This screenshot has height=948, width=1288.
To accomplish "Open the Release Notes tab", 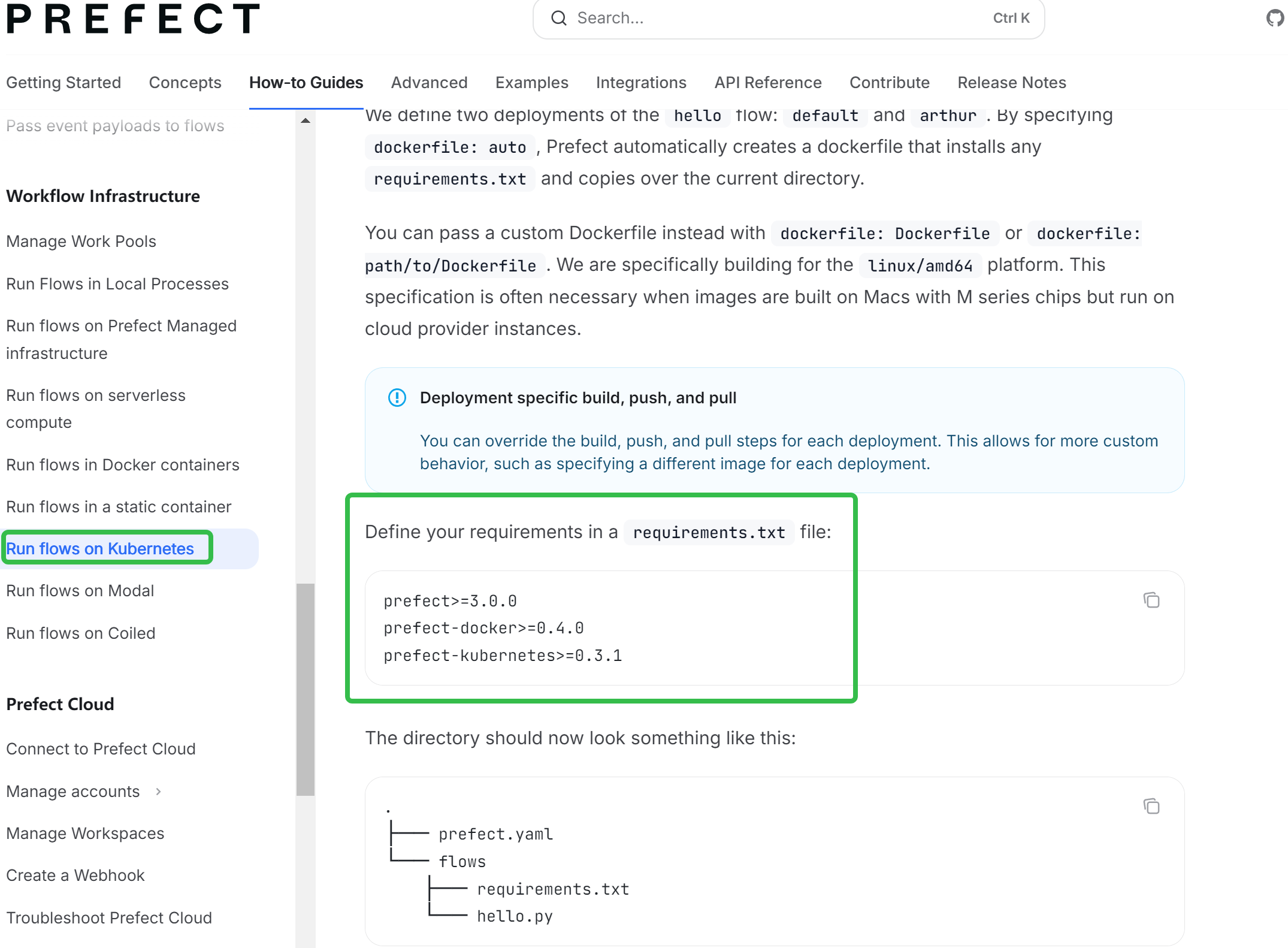I will pyautogui.click(x=1012, y=83).
